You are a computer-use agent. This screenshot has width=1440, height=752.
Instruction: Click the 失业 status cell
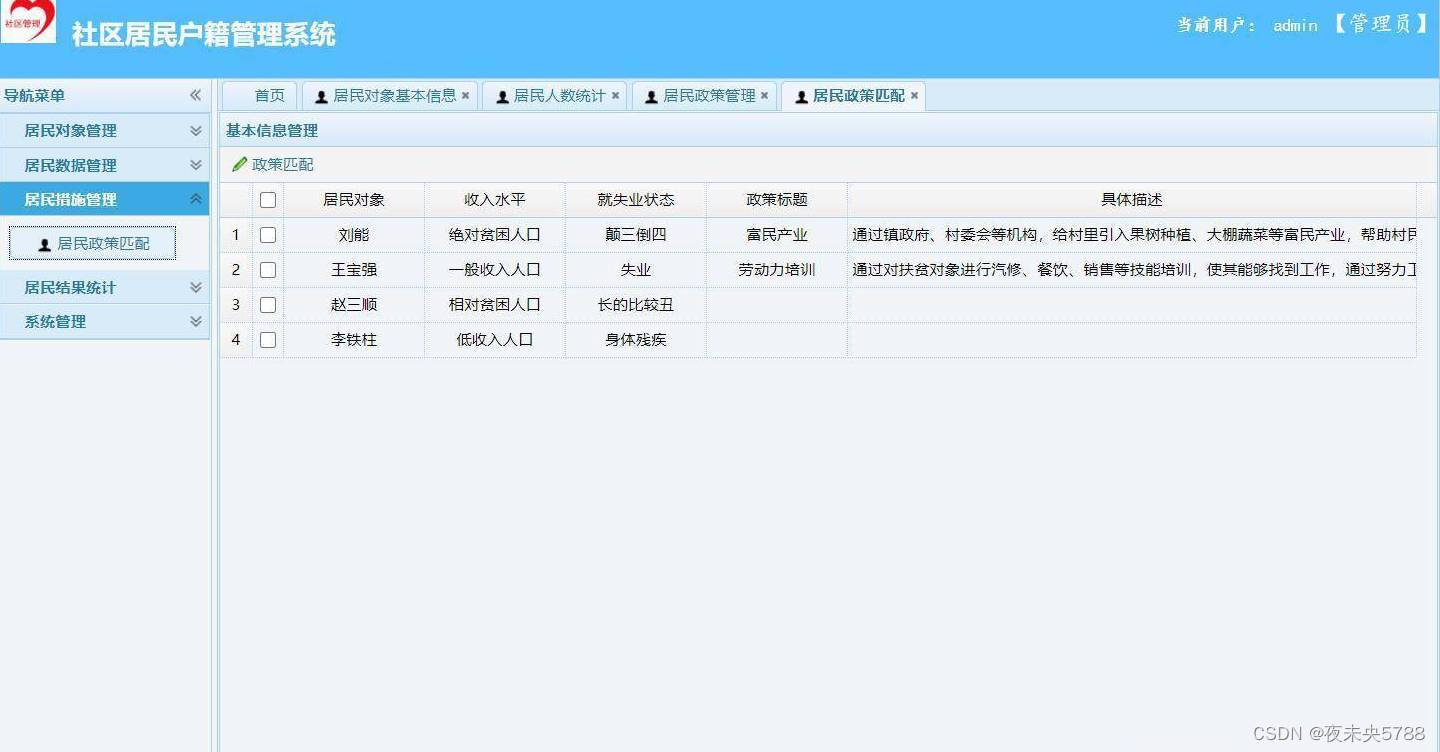636,270
